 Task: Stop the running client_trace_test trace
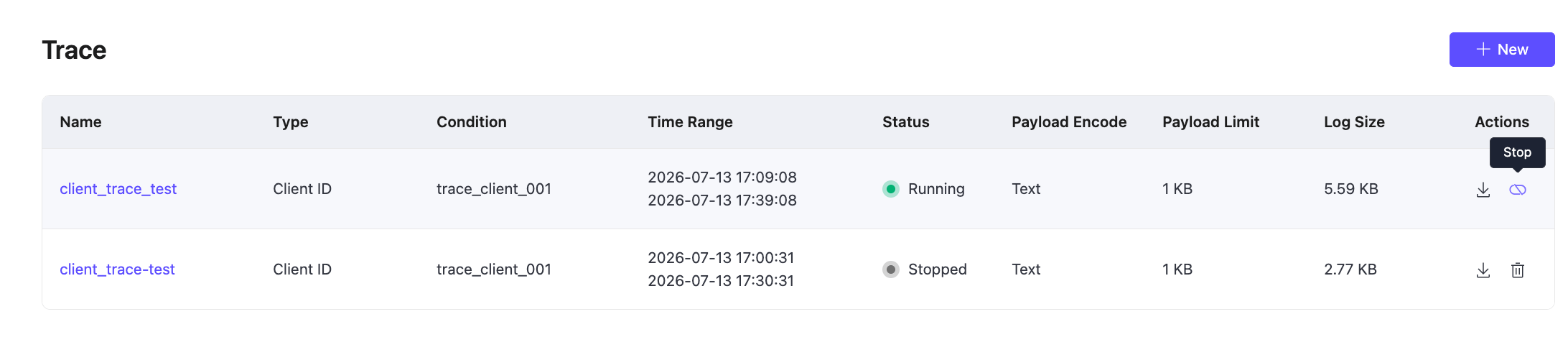click(x=1517, y=190)
